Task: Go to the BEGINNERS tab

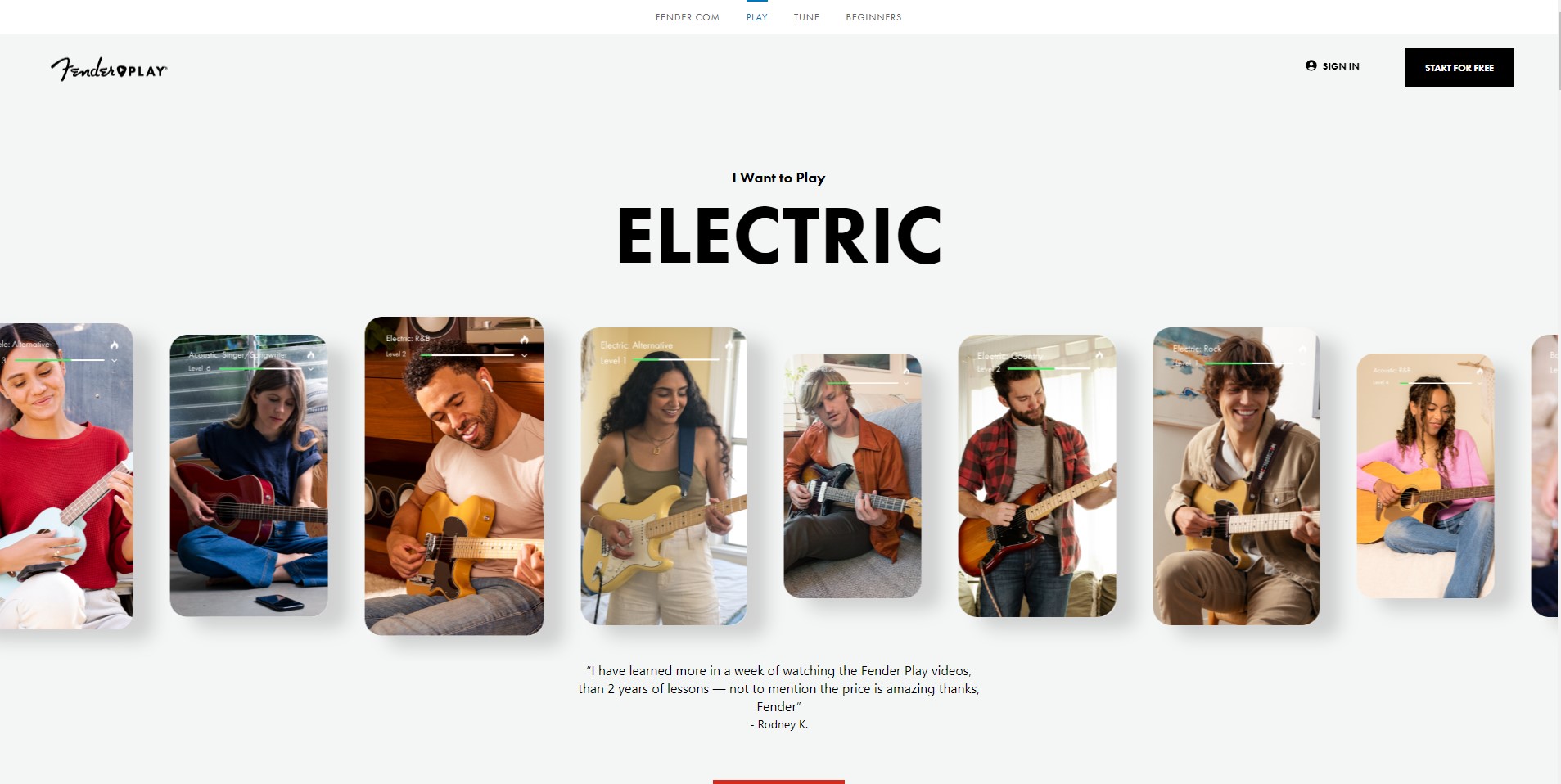Action: coord(873,17)
